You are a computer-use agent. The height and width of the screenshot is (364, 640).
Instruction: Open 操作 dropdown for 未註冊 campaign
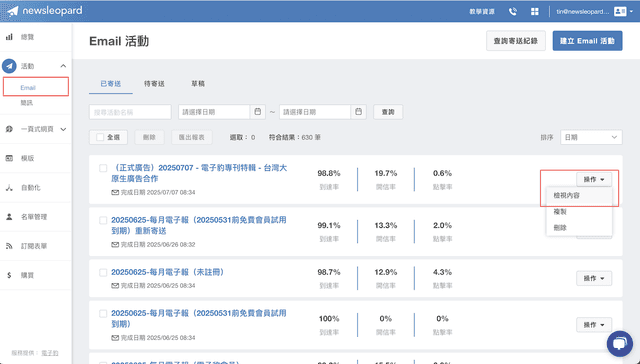click(593, 278)
